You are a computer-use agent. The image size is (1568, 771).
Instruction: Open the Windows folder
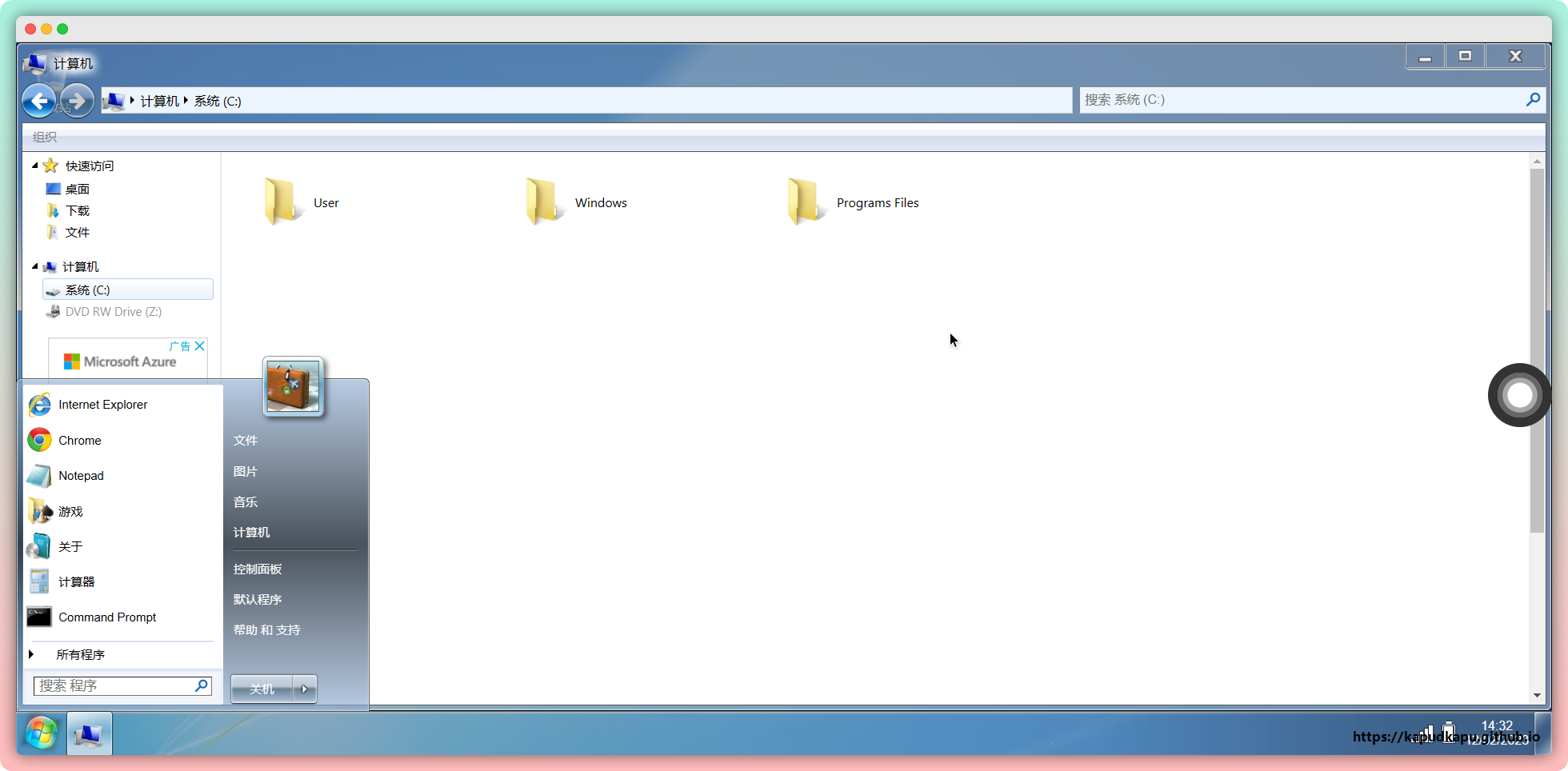coord(576,202)
